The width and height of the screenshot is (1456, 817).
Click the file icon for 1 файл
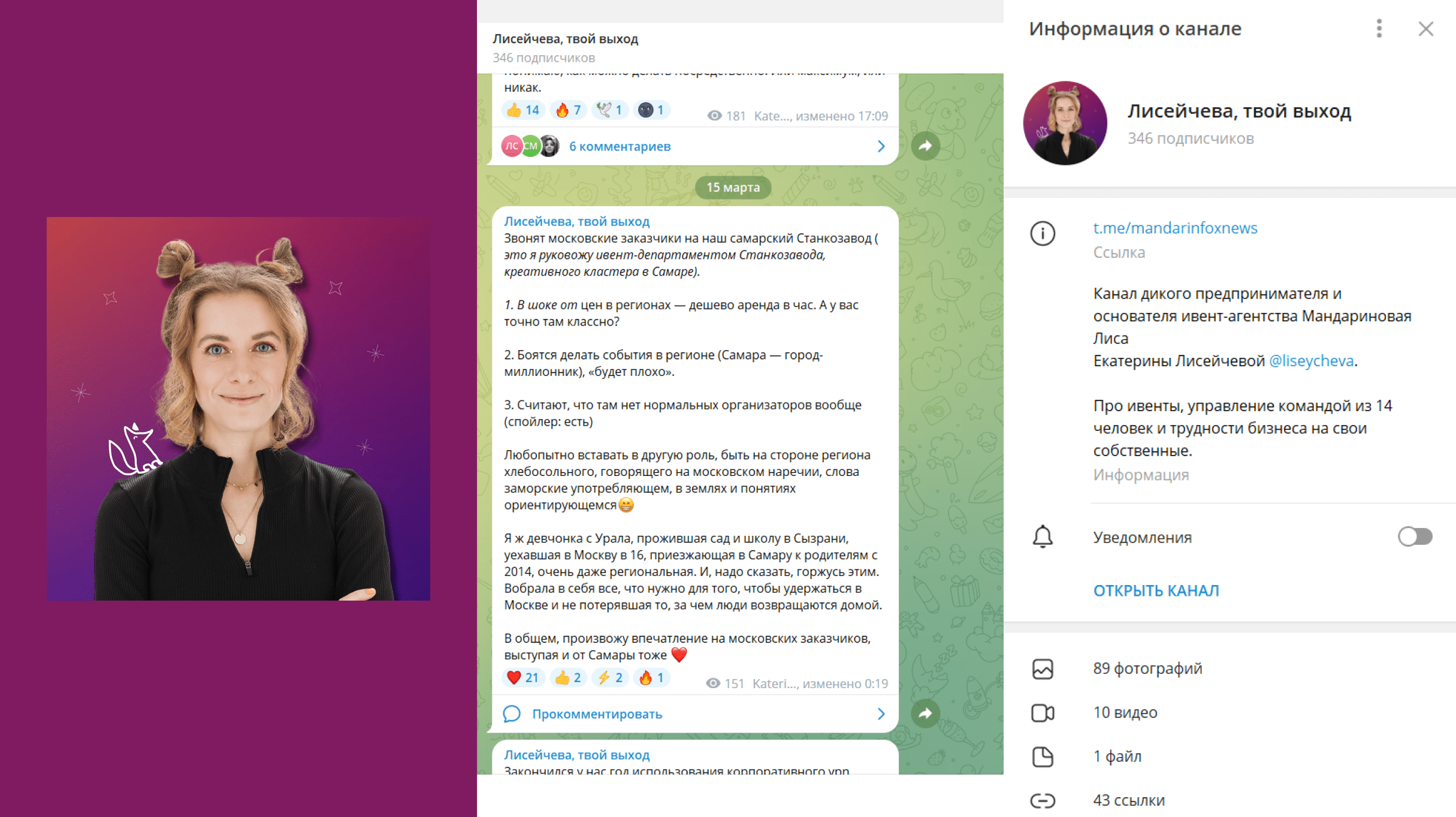click(x=1042, y=756)
